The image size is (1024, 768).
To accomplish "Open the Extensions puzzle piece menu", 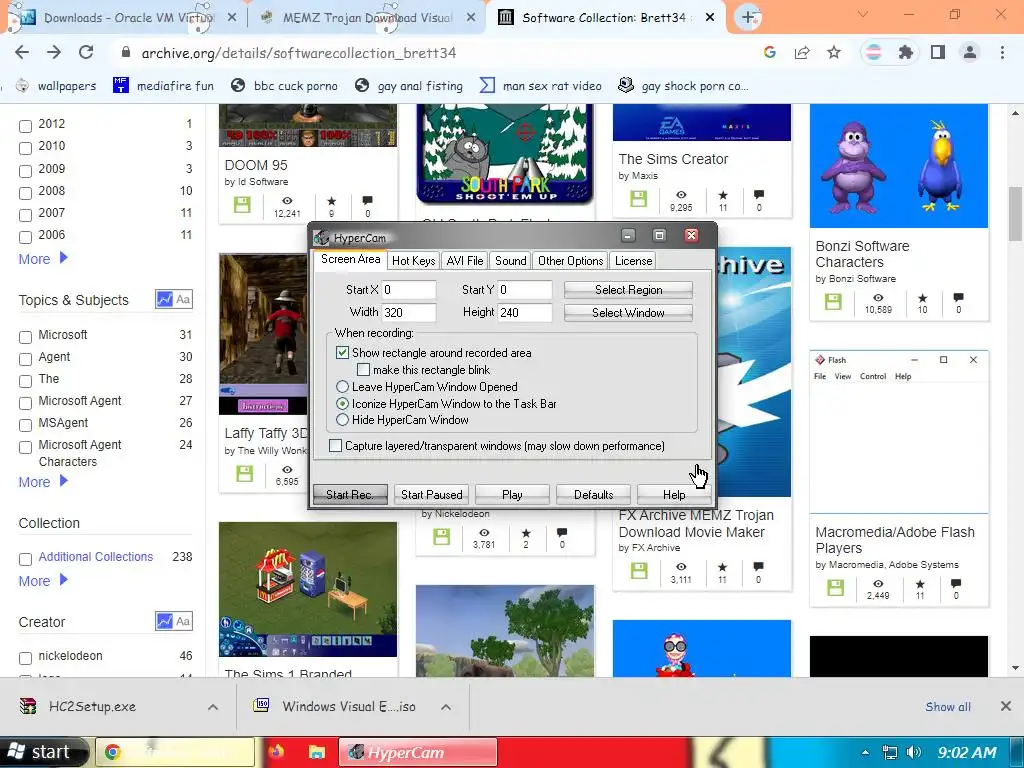I will tap(905, 53).
